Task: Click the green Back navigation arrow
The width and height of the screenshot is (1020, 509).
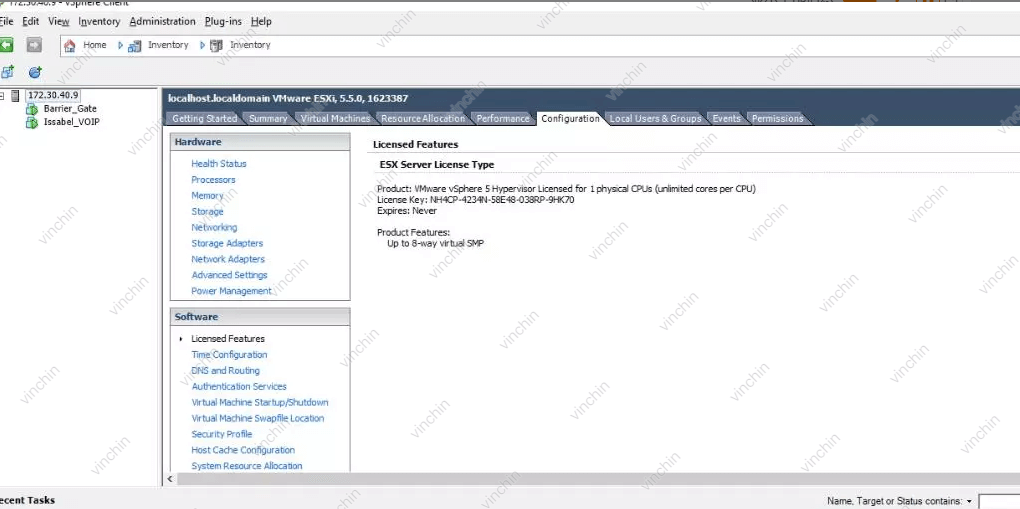Action: [x=6, y=45]
